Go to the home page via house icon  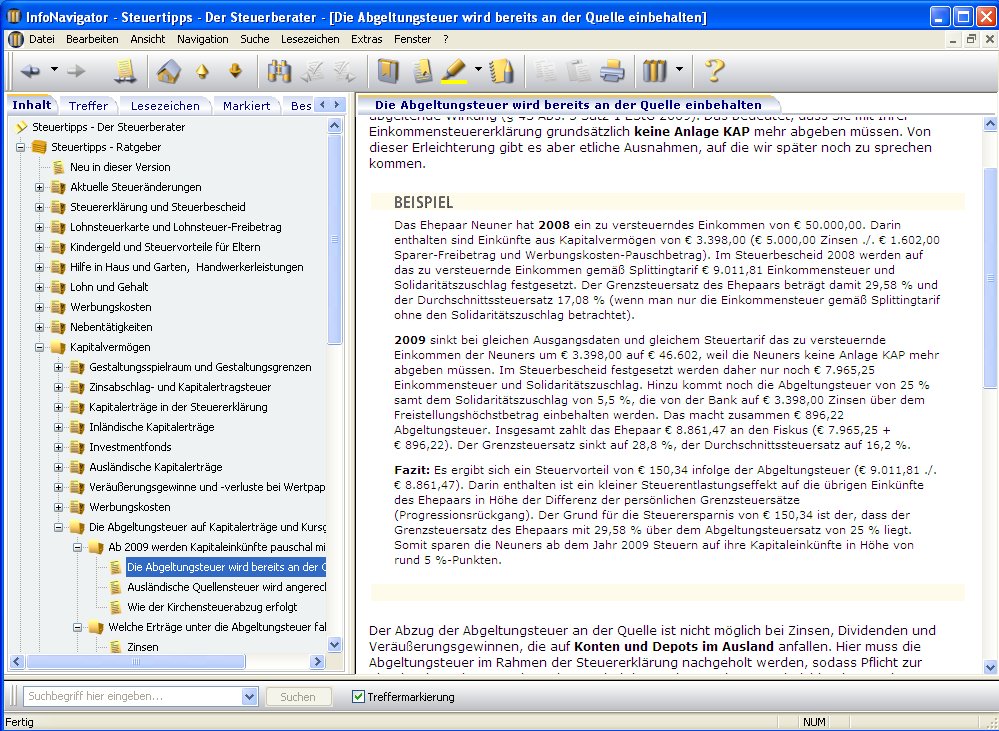168,71
